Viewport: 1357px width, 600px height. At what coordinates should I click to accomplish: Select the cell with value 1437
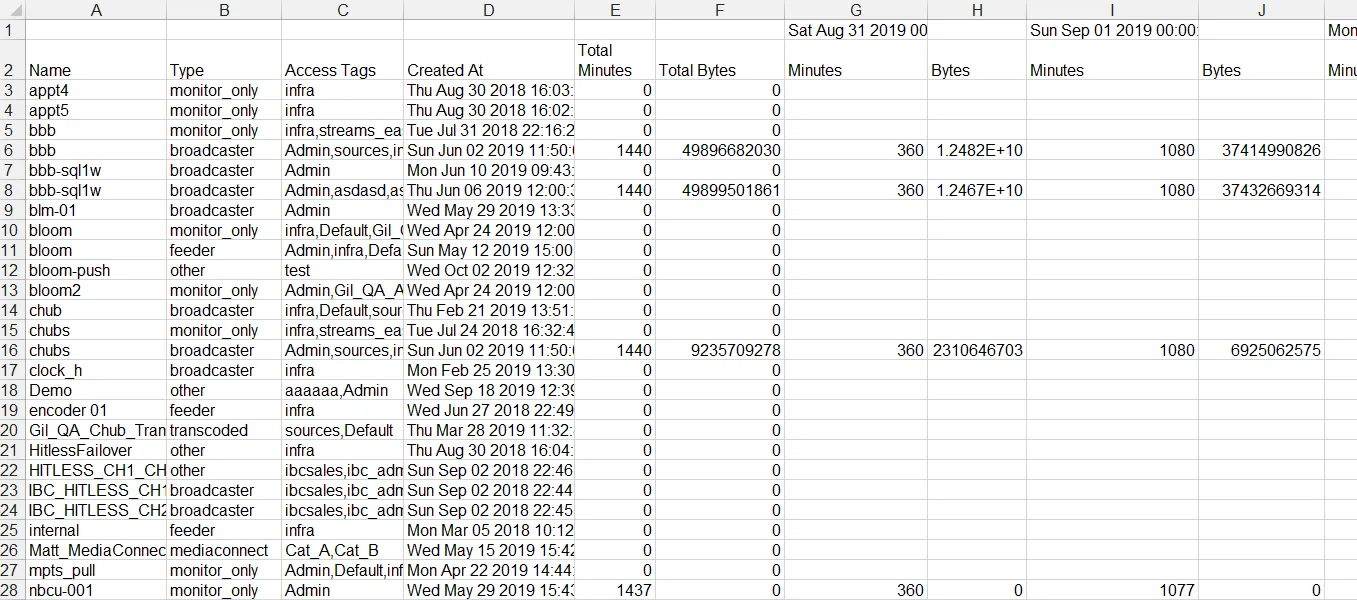(615, 591)
